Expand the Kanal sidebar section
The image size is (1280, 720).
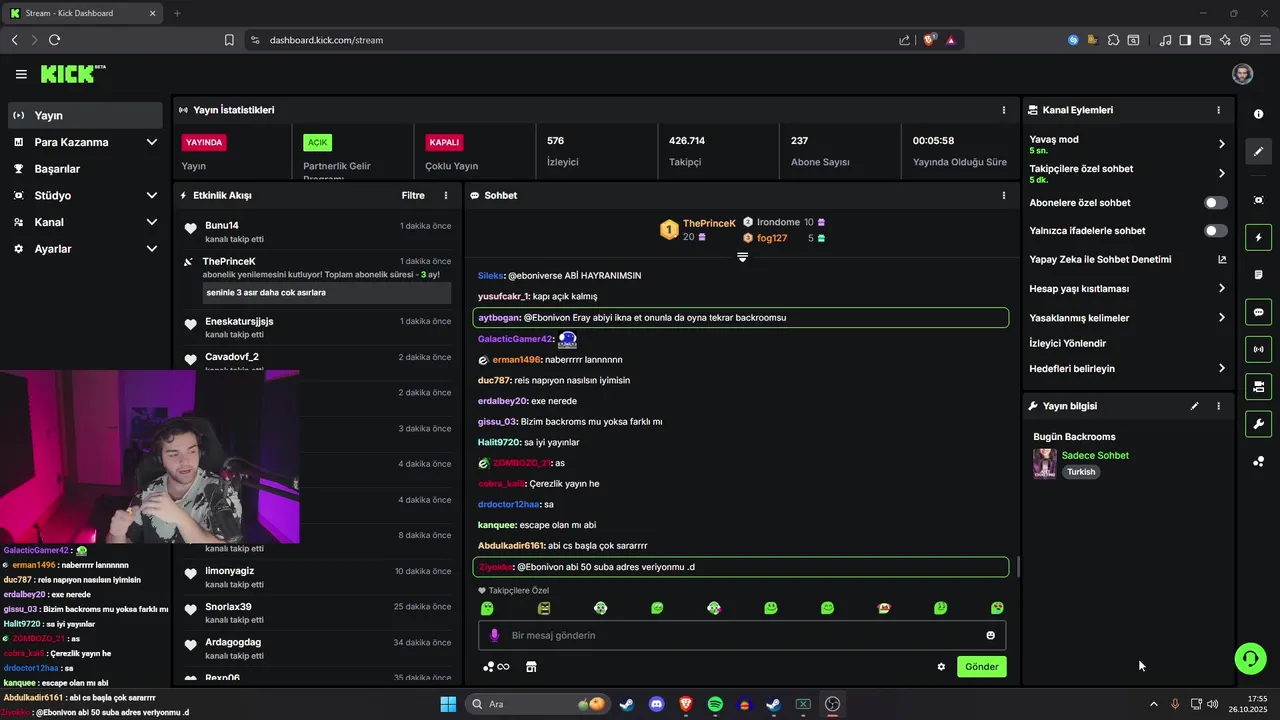[151, 222]
